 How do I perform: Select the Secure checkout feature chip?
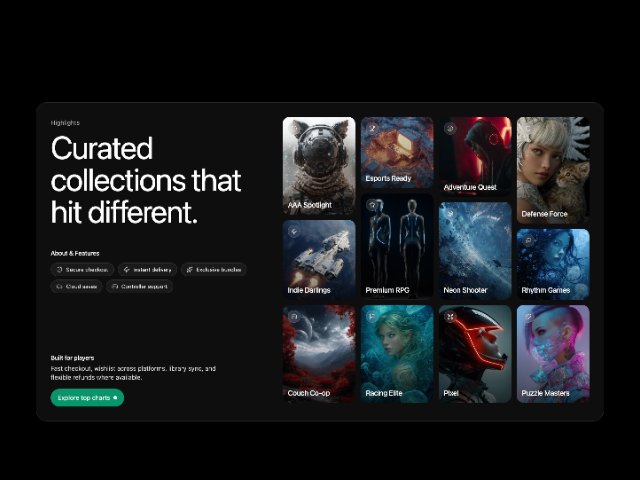82,269
